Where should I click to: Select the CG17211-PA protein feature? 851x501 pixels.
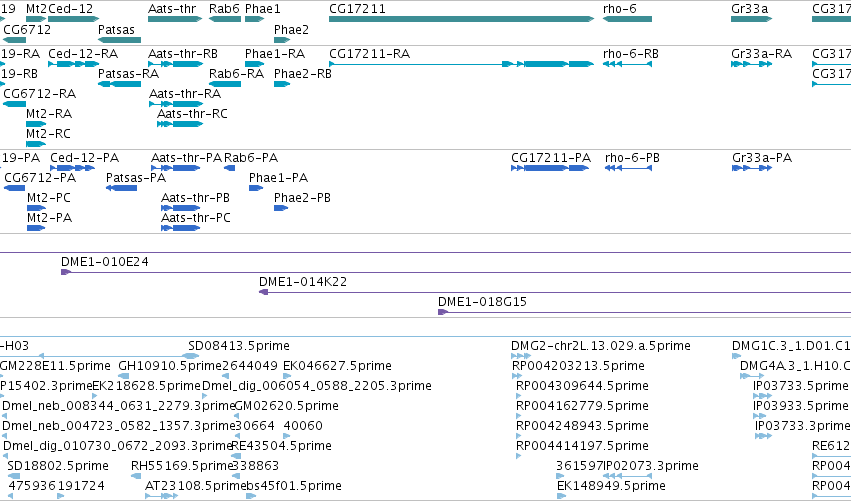click(x=550, y=168)
